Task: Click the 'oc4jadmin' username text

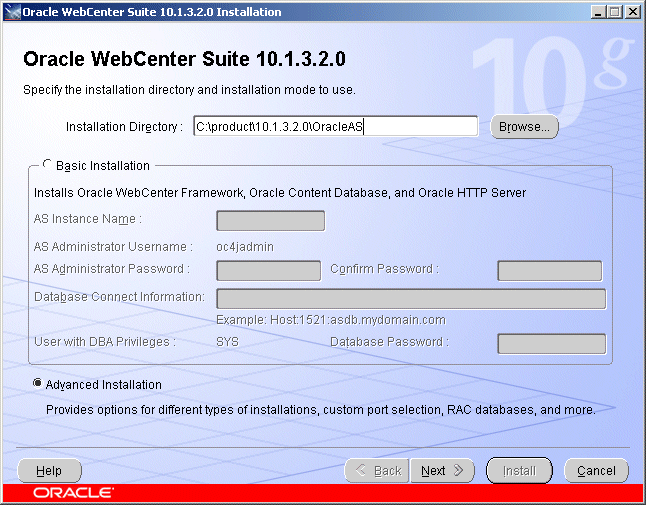Action: click(245, 247)
